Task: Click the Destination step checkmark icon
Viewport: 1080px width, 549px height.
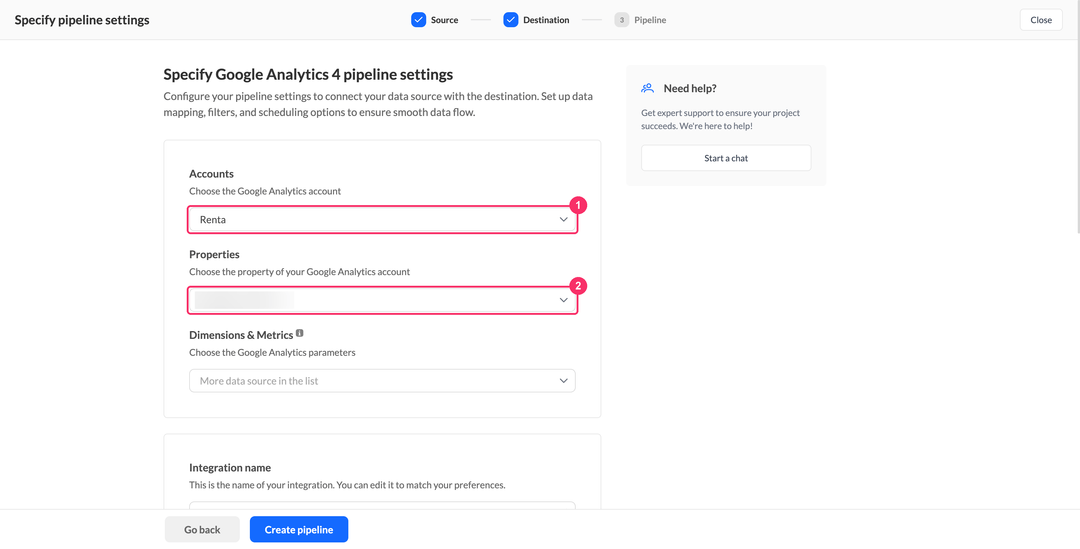Action: (510, 20)
